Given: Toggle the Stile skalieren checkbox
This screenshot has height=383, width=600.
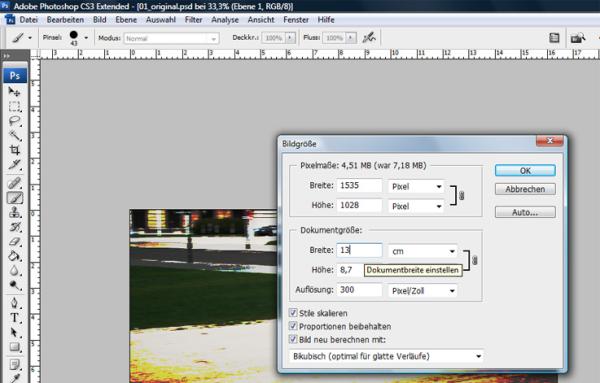Looking at the screenshot, I should [x=293, y=313].
